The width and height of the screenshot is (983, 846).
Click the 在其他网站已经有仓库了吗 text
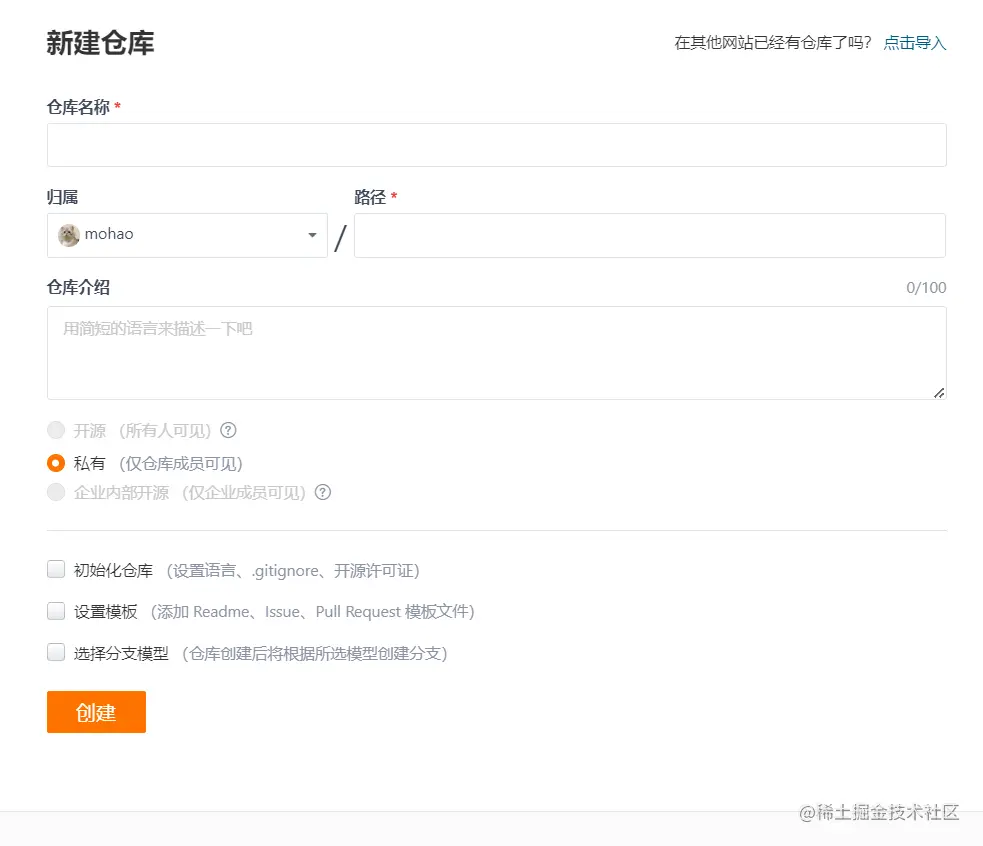click(773, 43)
